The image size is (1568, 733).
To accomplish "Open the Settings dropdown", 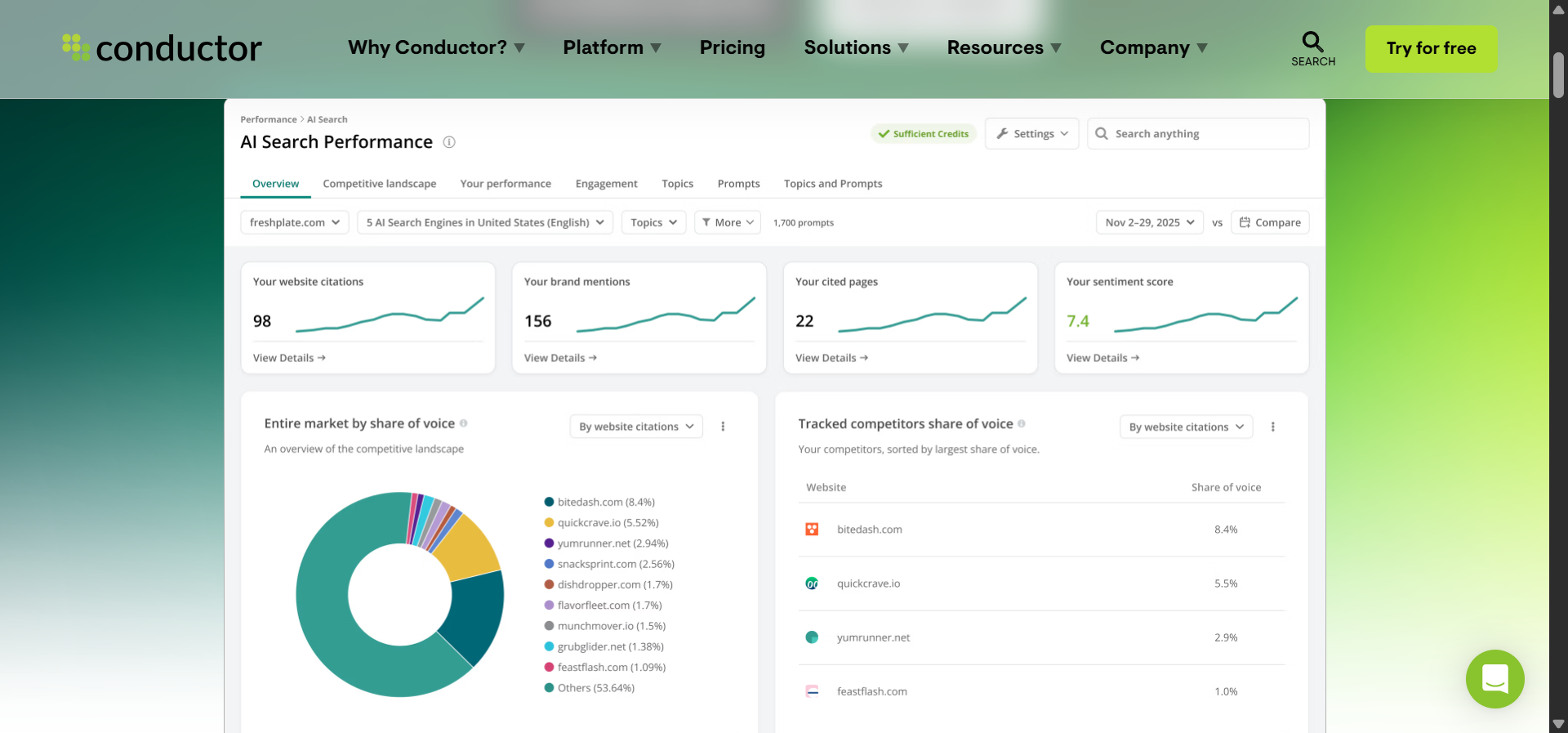I will pos(1032,134).
